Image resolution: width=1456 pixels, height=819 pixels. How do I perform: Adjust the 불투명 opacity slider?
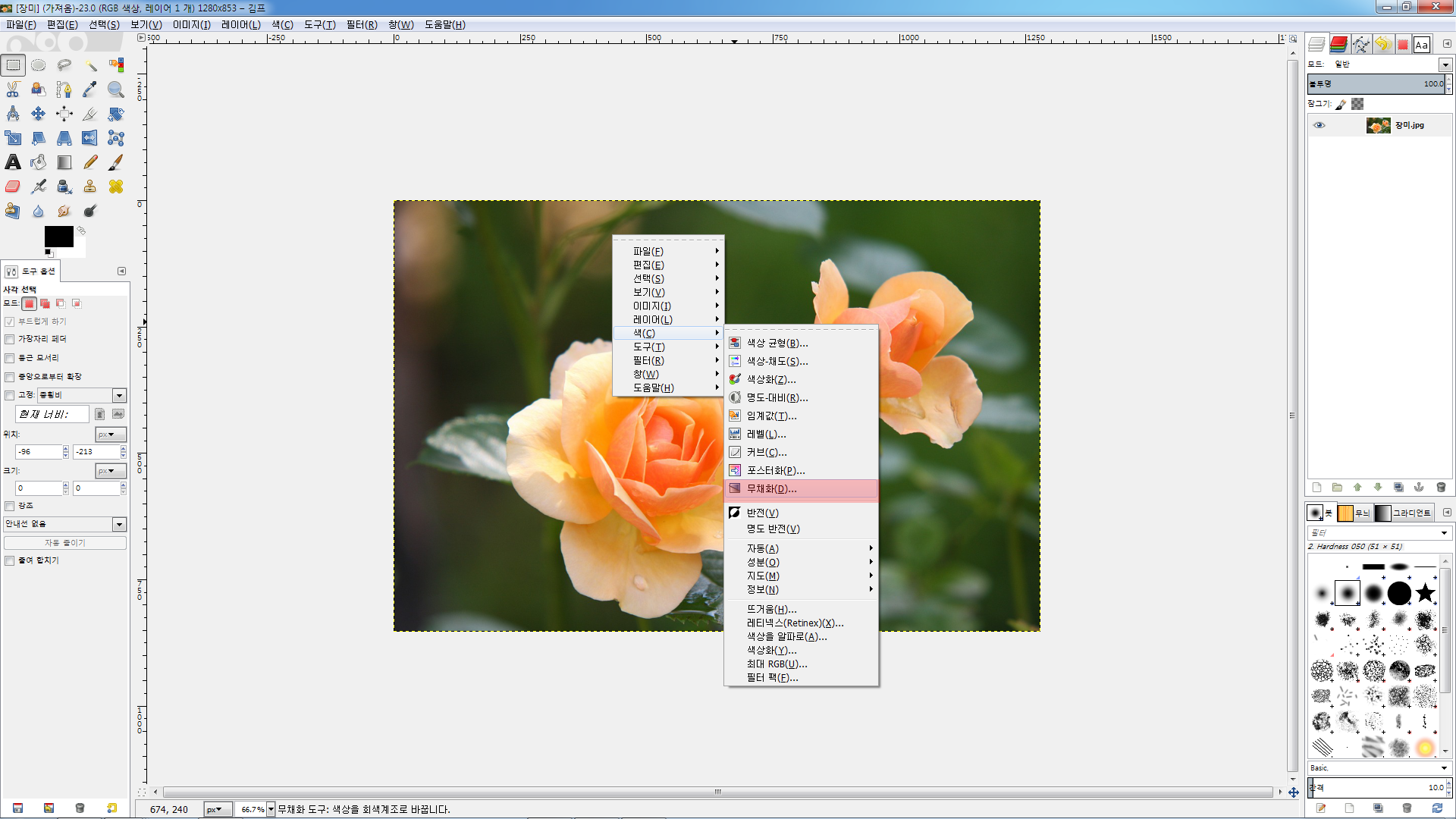[x=1376, y=83]
